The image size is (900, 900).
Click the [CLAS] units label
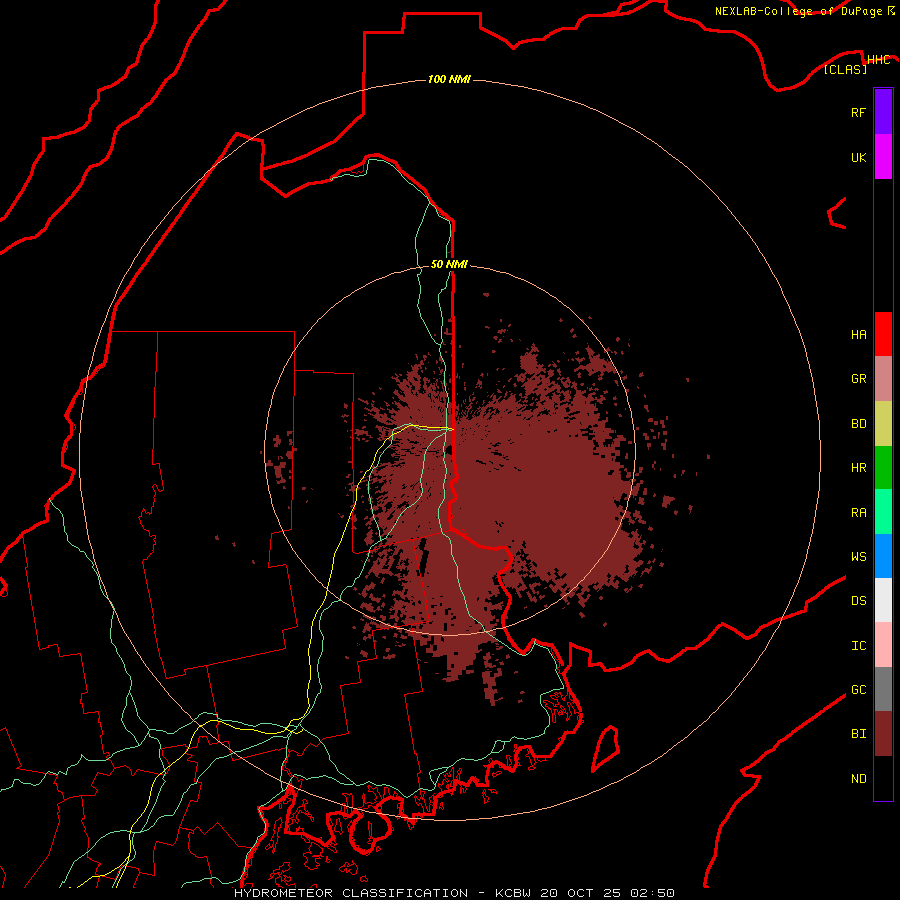[845, 69]
